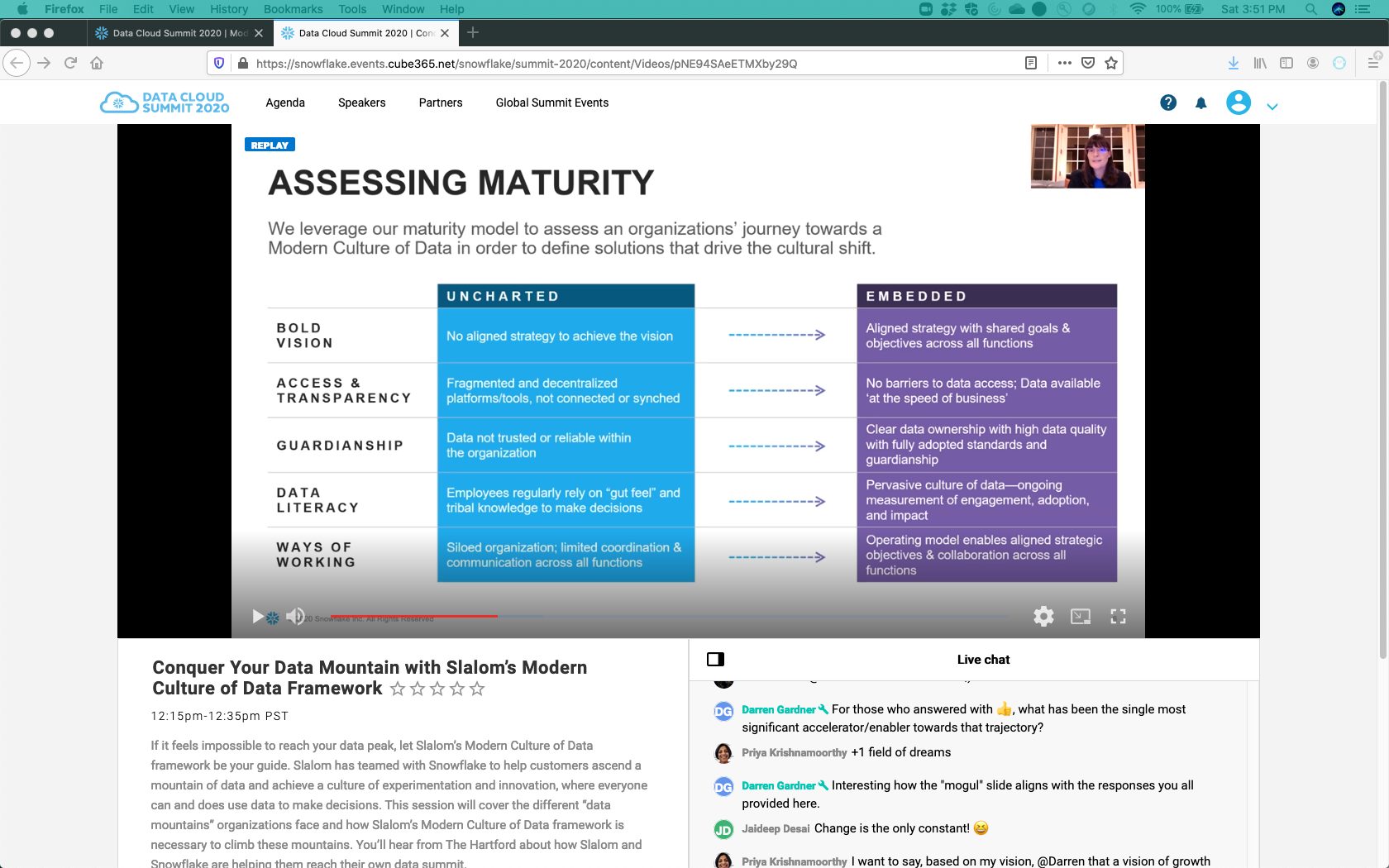This screenshot has width=1389, height=868.
Task: Open the Firefox History menu
Action: pos(229,9)
